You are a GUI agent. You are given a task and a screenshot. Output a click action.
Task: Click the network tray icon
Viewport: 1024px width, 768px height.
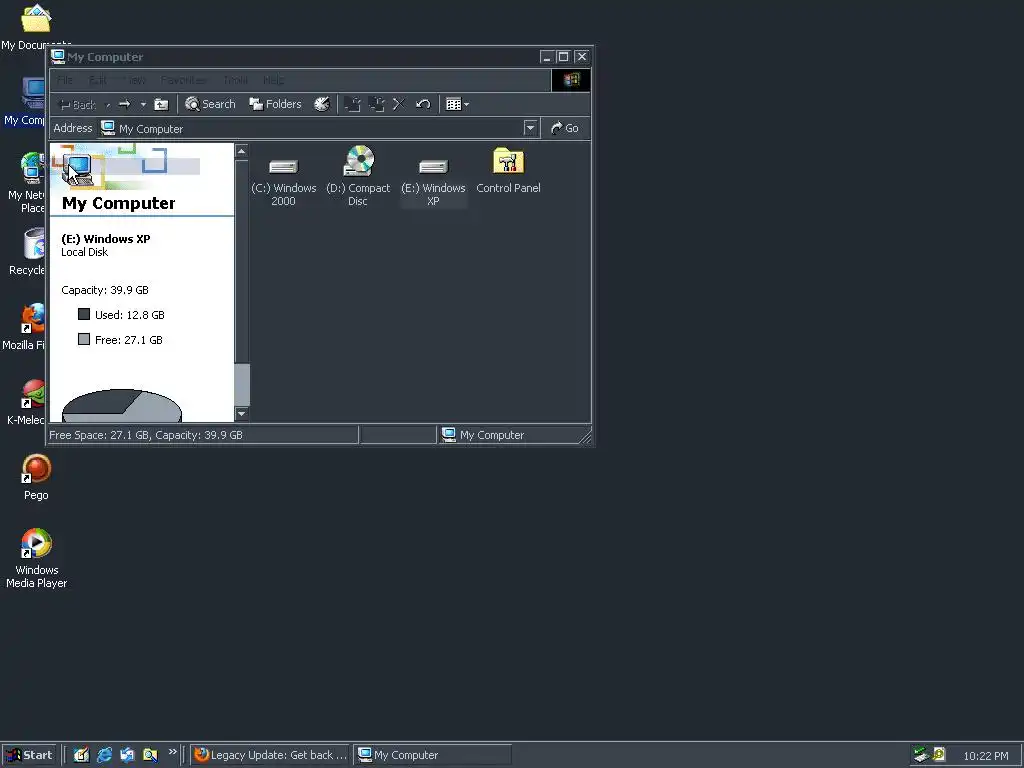pos(921,755)
